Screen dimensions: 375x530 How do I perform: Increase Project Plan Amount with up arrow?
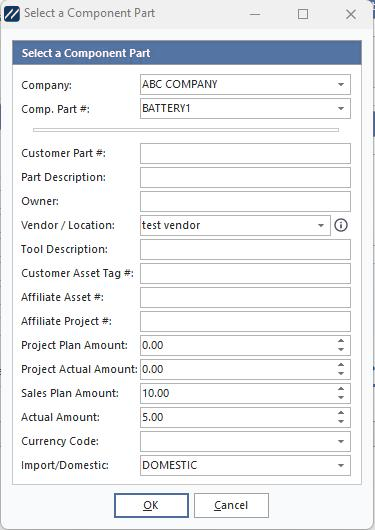click(341, 341)
